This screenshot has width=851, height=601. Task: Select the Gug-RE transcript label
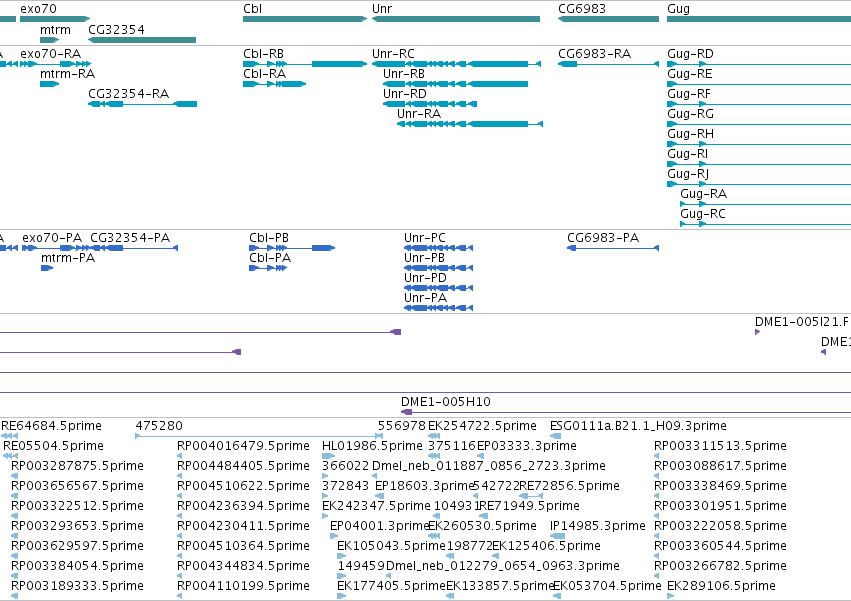point(690,74)
